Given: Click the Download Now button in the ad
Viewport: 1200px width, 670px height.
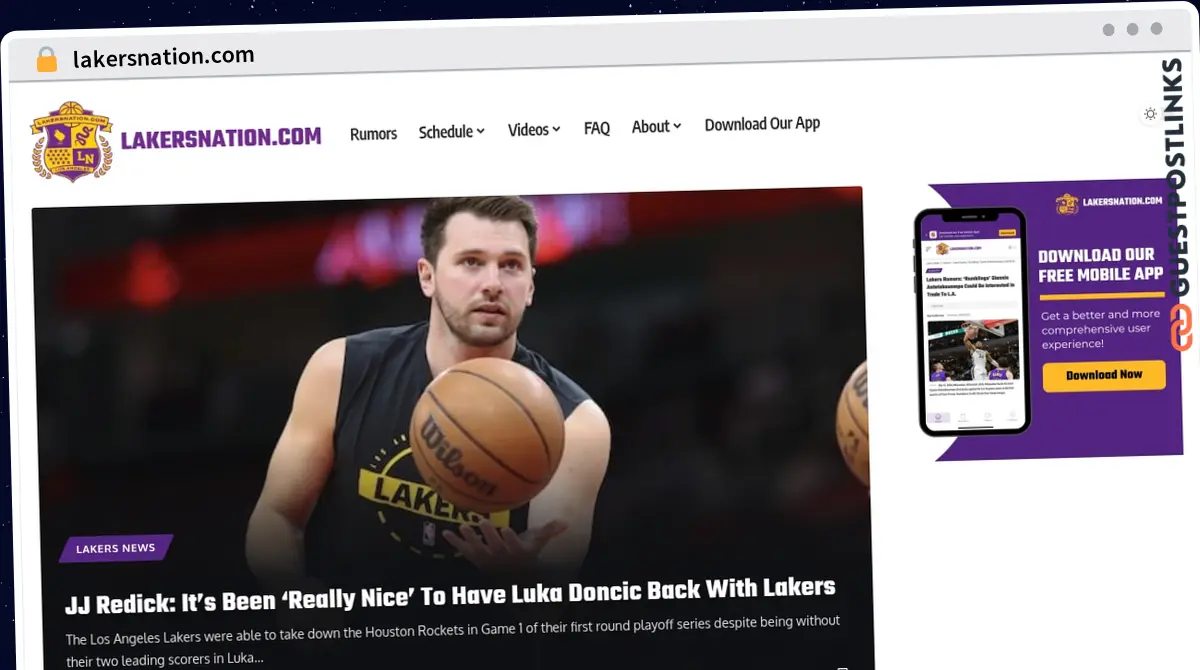Looking at the screenshot, I should click(x=1104, y=375).
